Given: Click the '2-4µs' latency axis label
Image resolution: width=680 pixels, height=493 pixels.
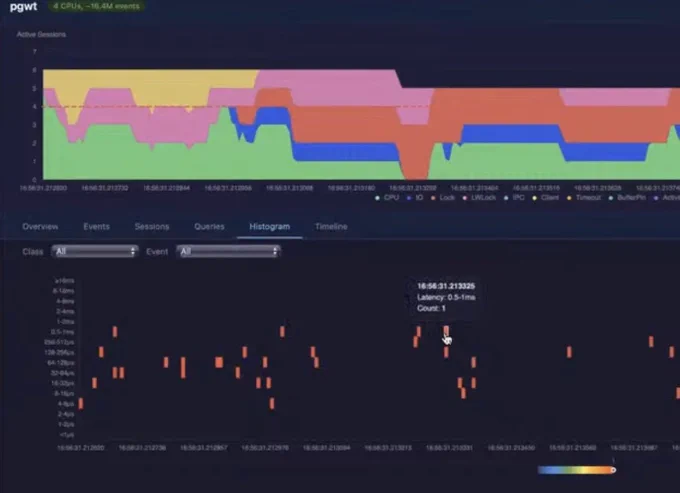Looking at the screenshot, I should tap(66, 414).
